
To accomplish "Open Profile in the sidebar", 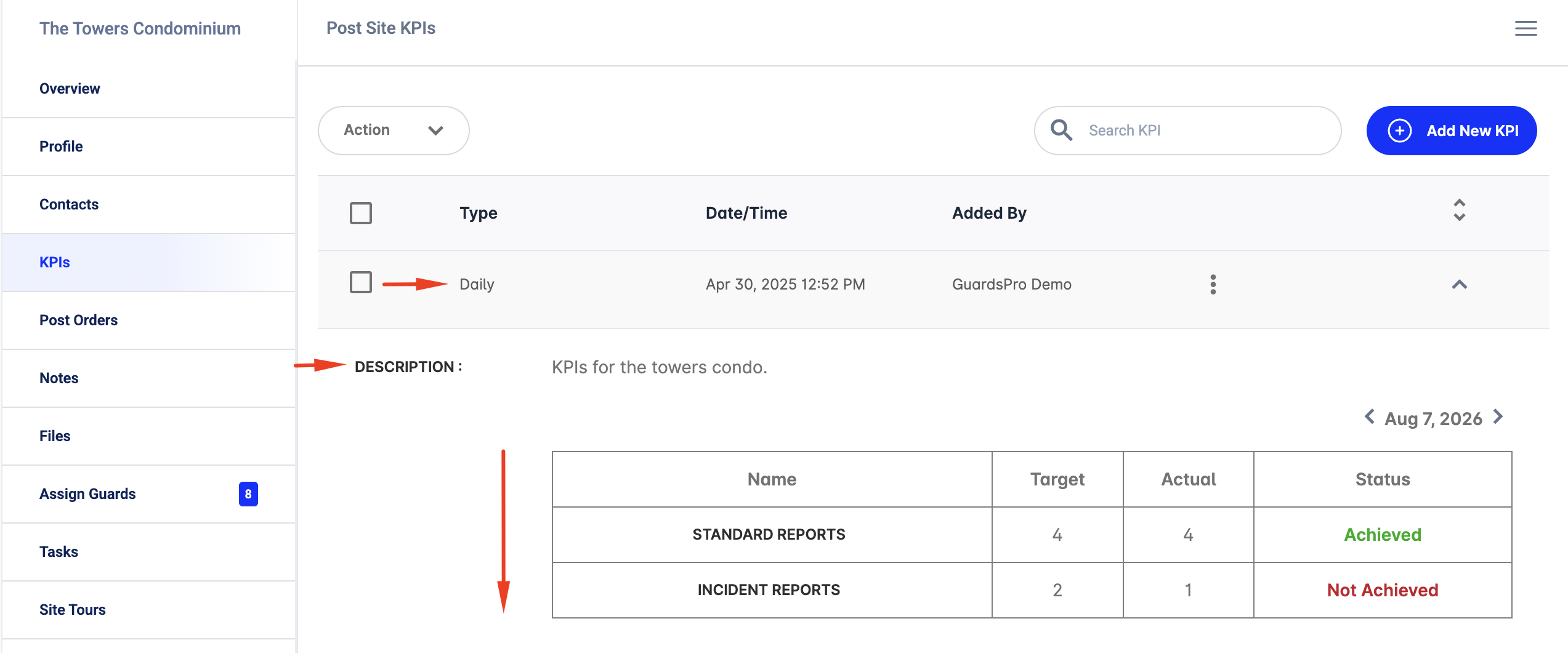I will coord(149,147).
